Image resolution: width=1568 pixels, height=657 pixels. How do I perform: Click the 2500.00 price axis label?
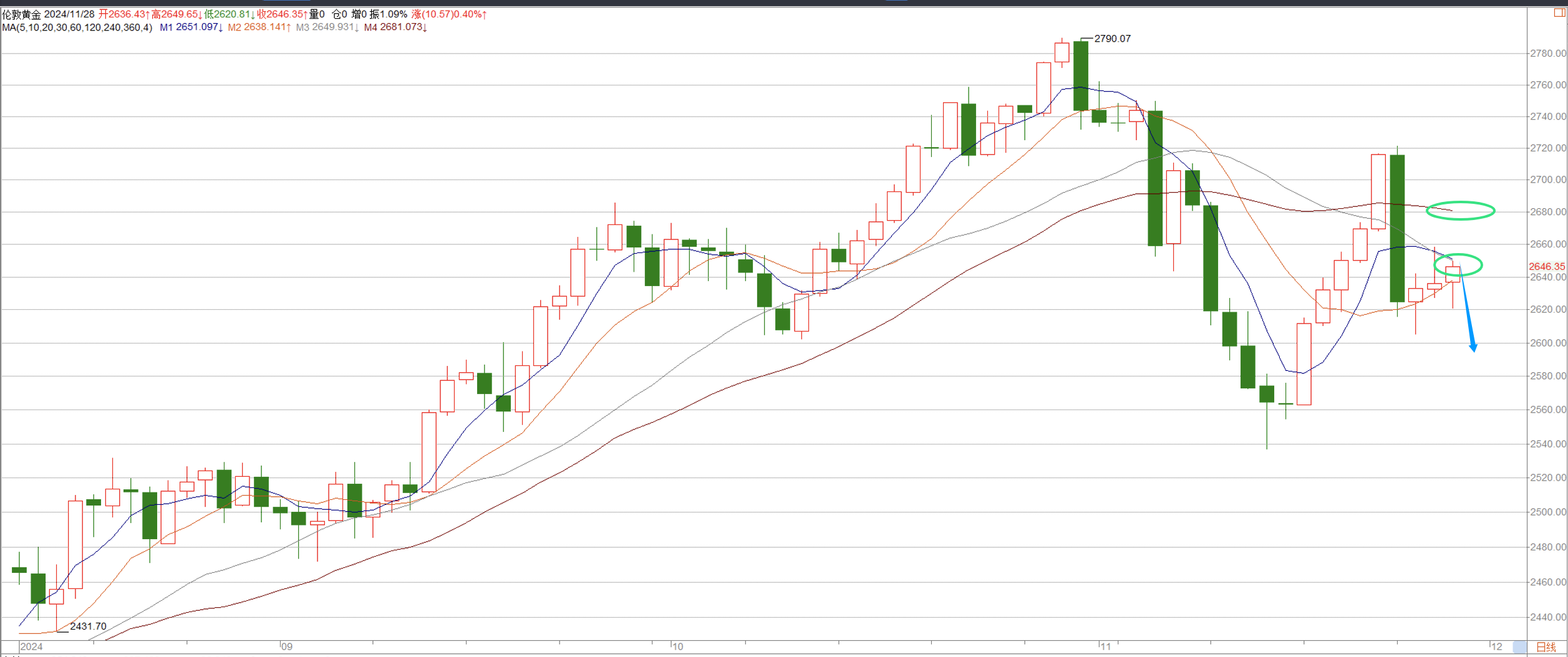(1548, 512)
